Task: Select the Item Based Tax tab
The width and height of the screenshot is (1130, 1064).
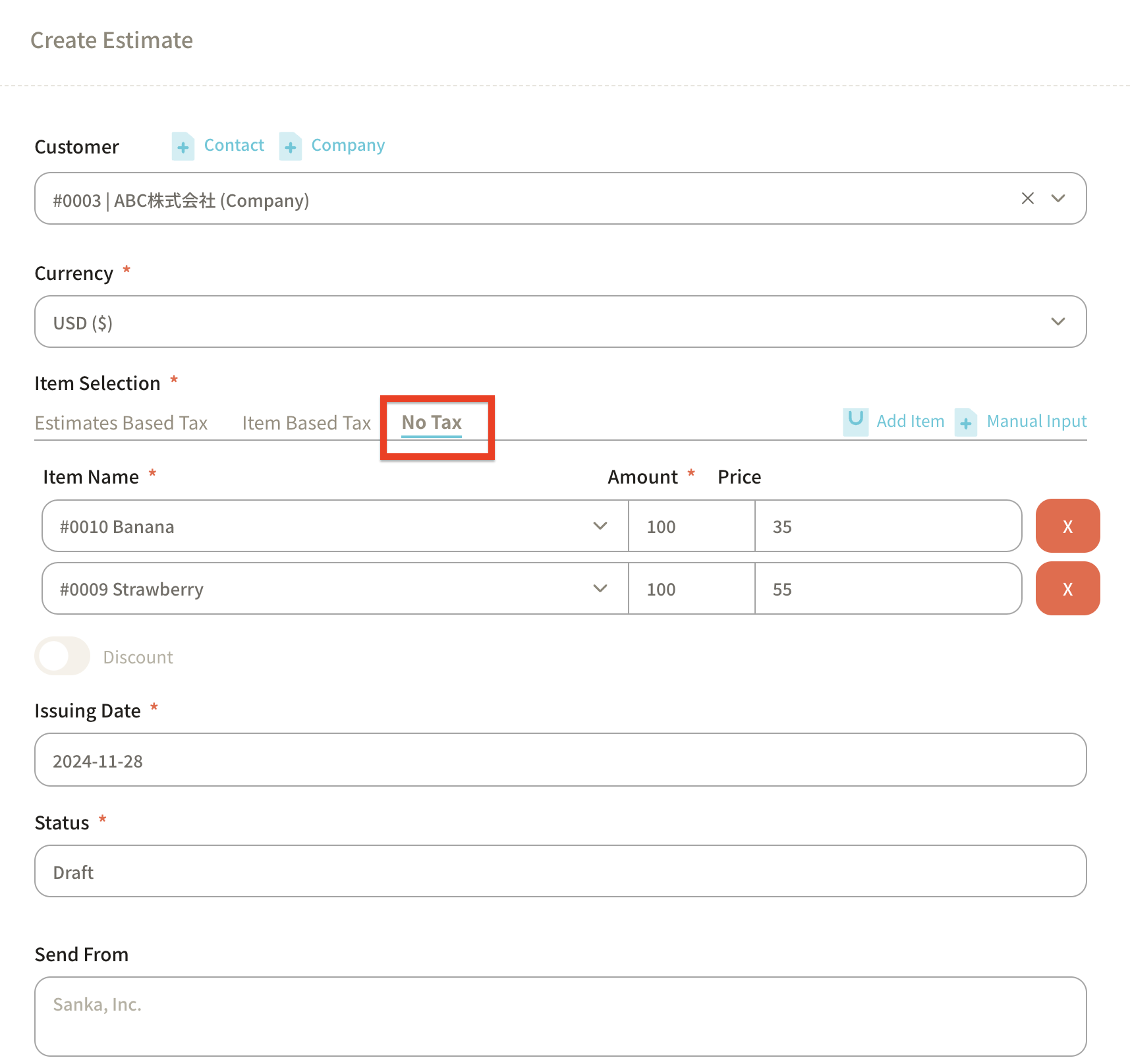Action: click(x=306, y=423)
